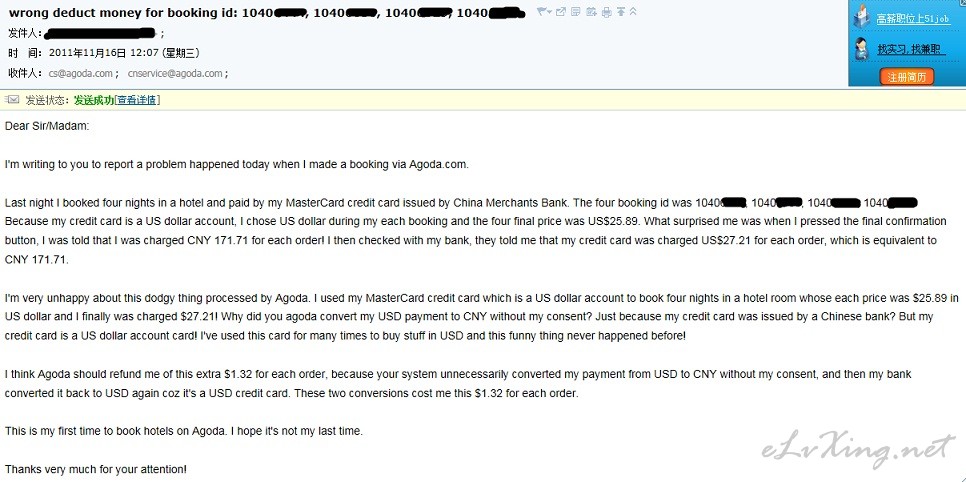Viewport: 966px width, 482px height.
Task: Collapse header with double chevron icon
Action: 633,11
